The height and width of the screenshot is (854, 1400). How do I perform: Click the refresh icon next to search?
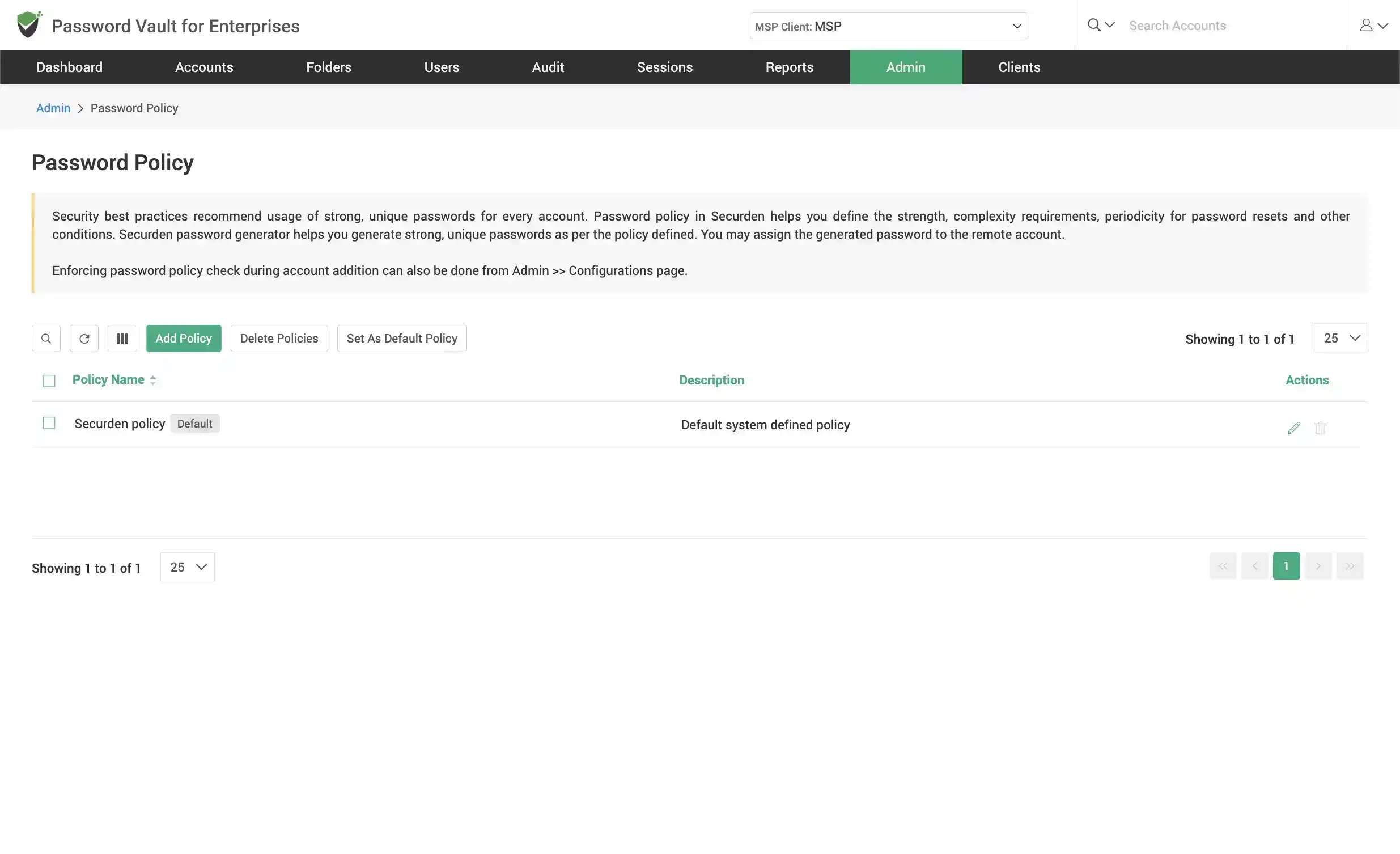click(x=84, y=338)
